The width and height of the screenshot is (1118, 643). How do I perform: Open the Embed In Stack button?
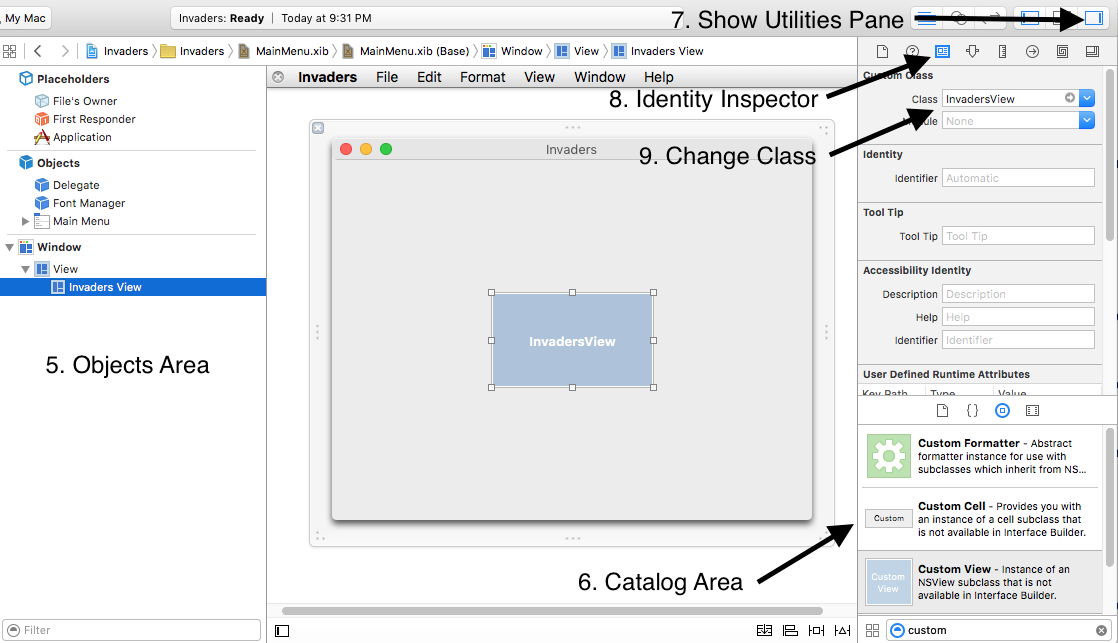click(764, 630)
